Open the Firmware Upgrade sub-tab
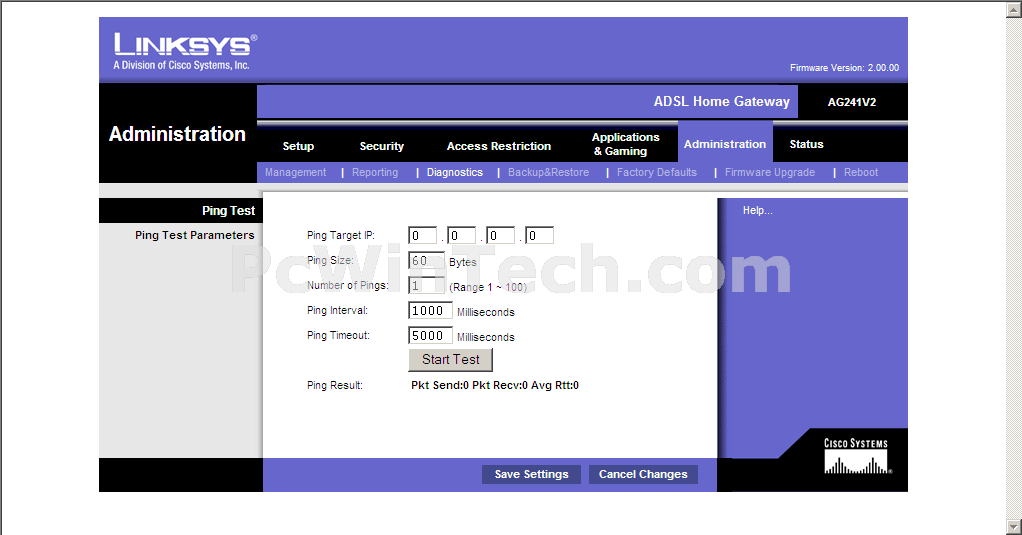Image resolution: width=1022 pixels, height=535 pixels. [x=770, y=172]
